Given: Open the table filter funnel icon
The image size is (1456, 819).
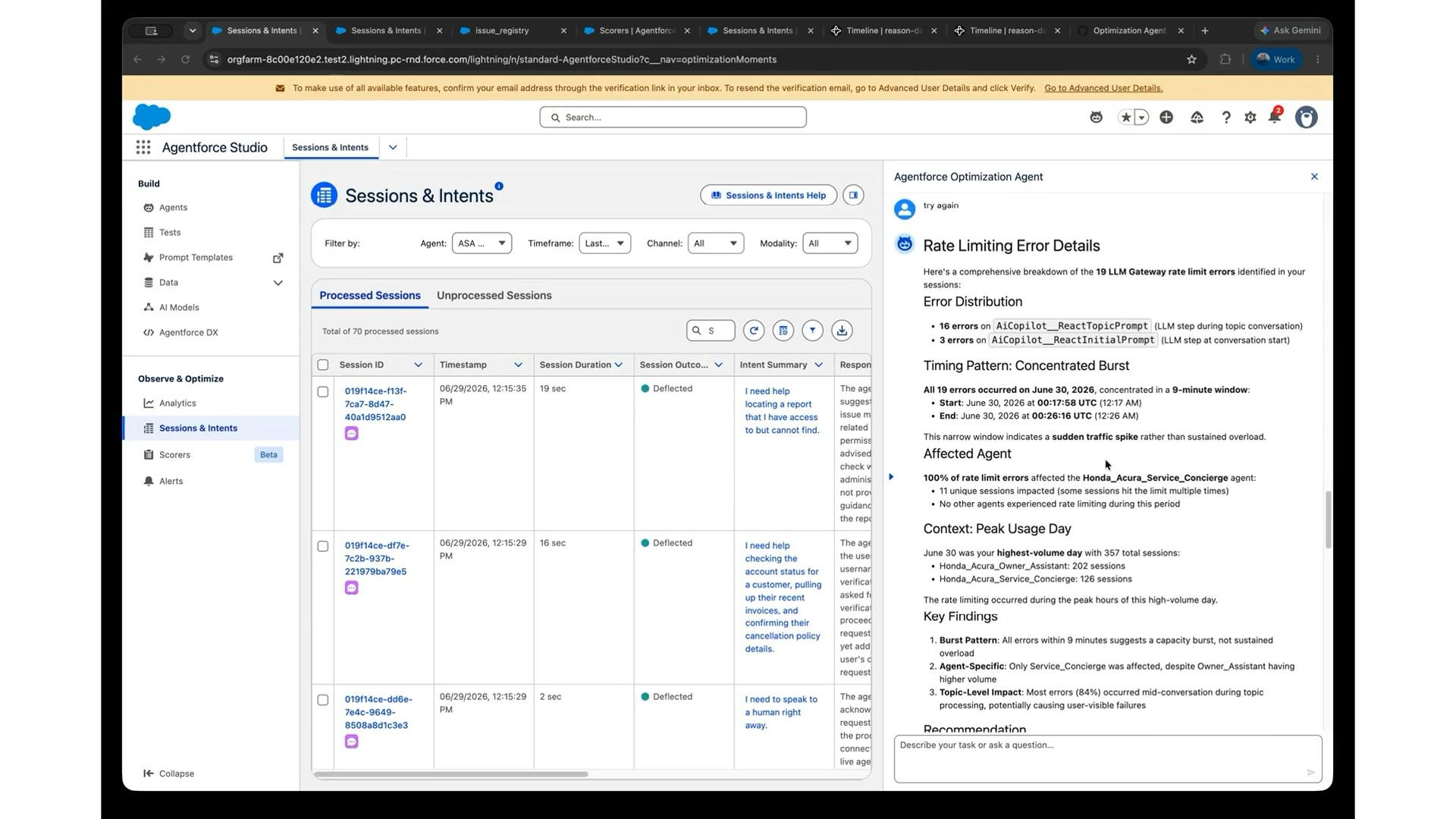Looking at the screenshot, I should tap(812, 331).
